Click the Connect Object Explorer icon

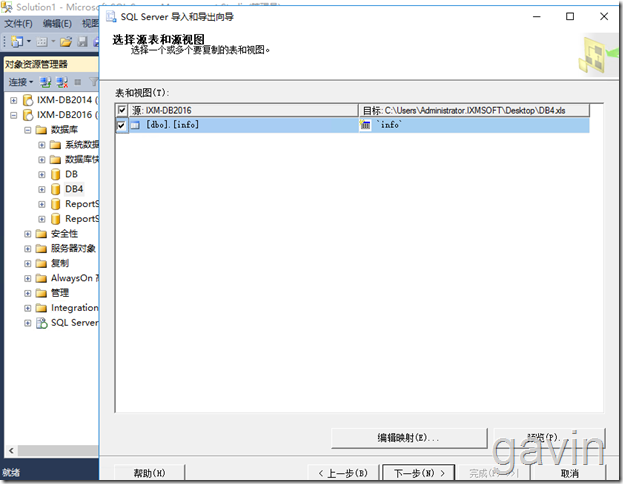pyautogui.click(x=45, y=82)
